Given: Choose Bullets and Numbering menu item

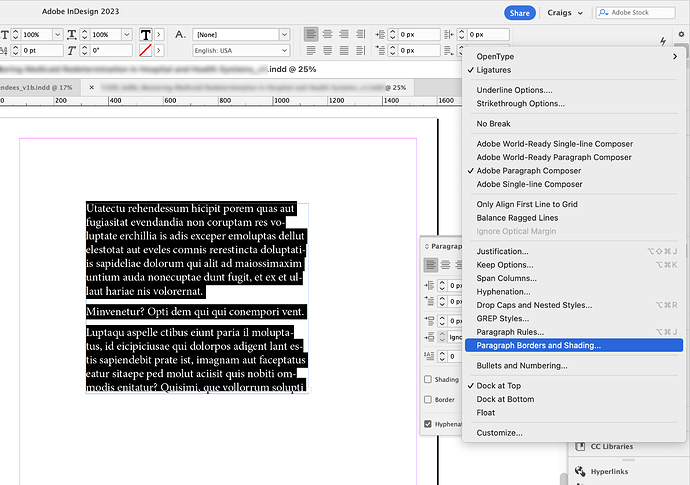Looking at the screenshot, I should pyautogui.click(x=574, y=366).
